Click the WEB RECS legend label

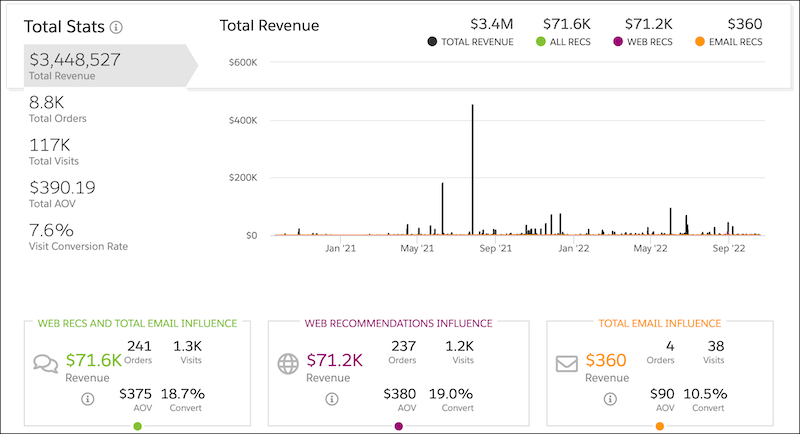tap(649, 42)
